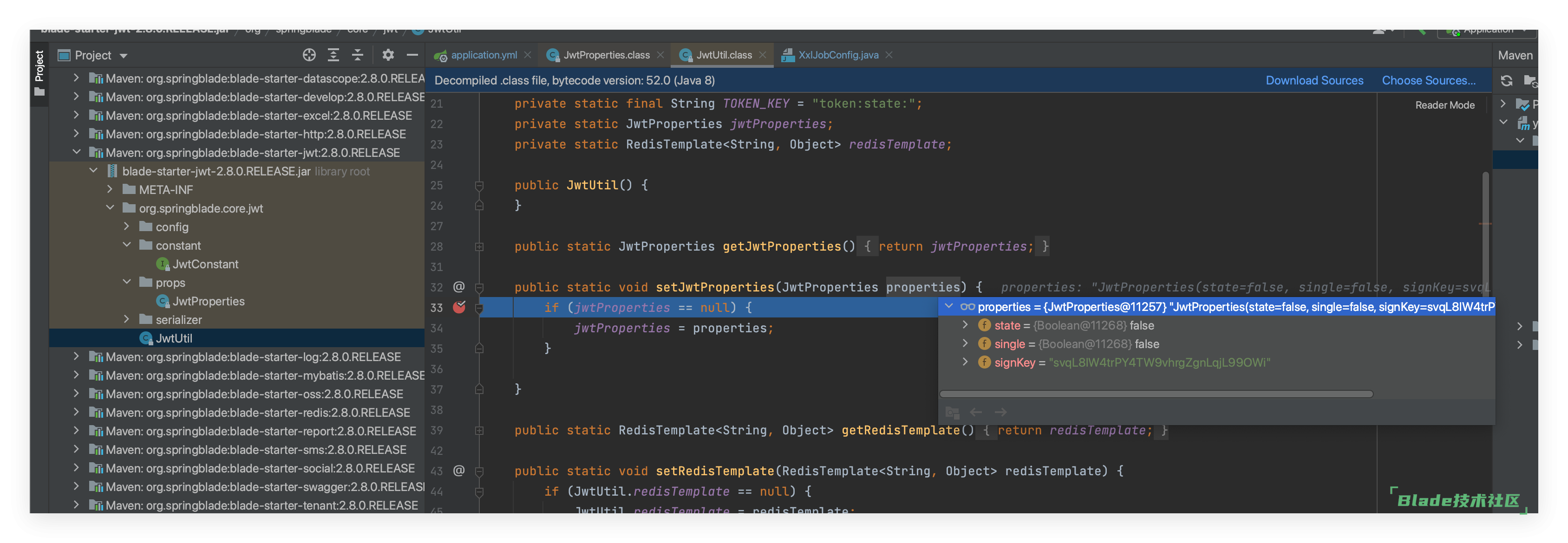1568x543 pixels.
Task: Collapse blade-starter-jwt-2.8.0.RELEASE.jar library root
Action: [x=93, y=171]
